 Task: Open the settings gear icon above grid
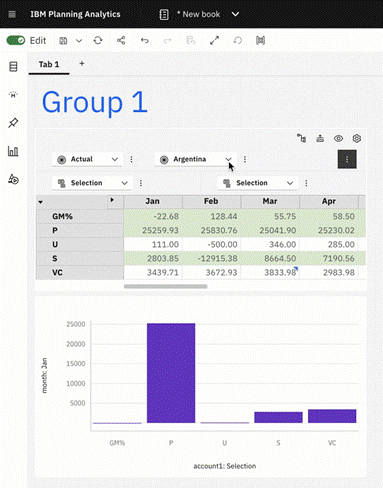pos(357,138)
